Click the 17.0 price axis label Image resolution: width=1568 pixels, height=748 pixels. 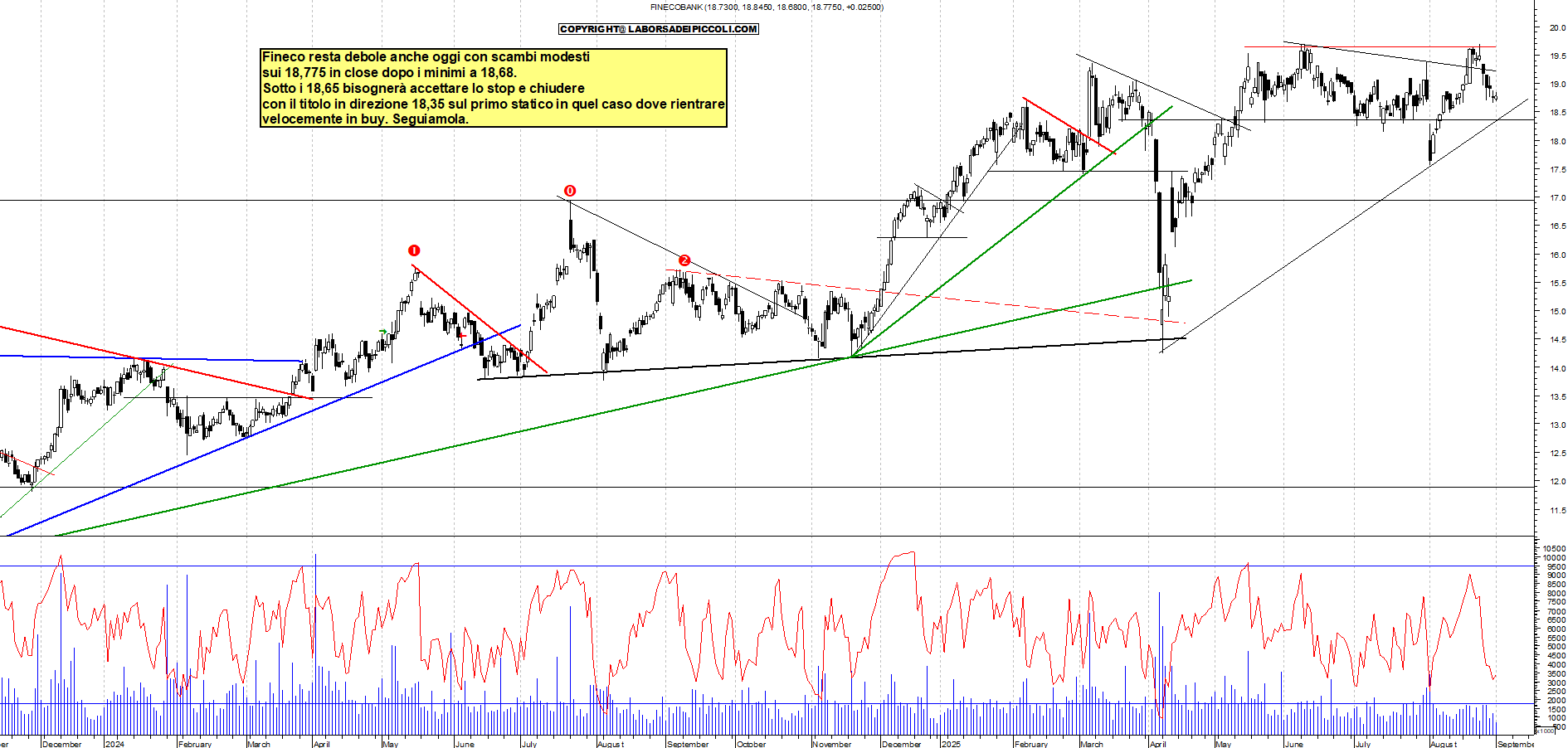(x=1557, y=198)
